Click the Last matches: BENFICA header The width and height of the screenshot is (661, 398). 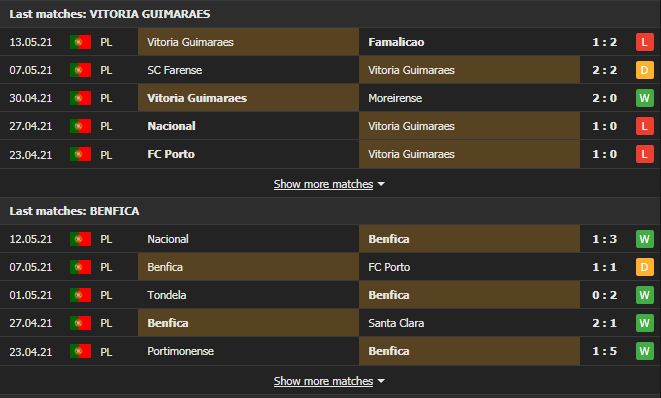(74, 211)
